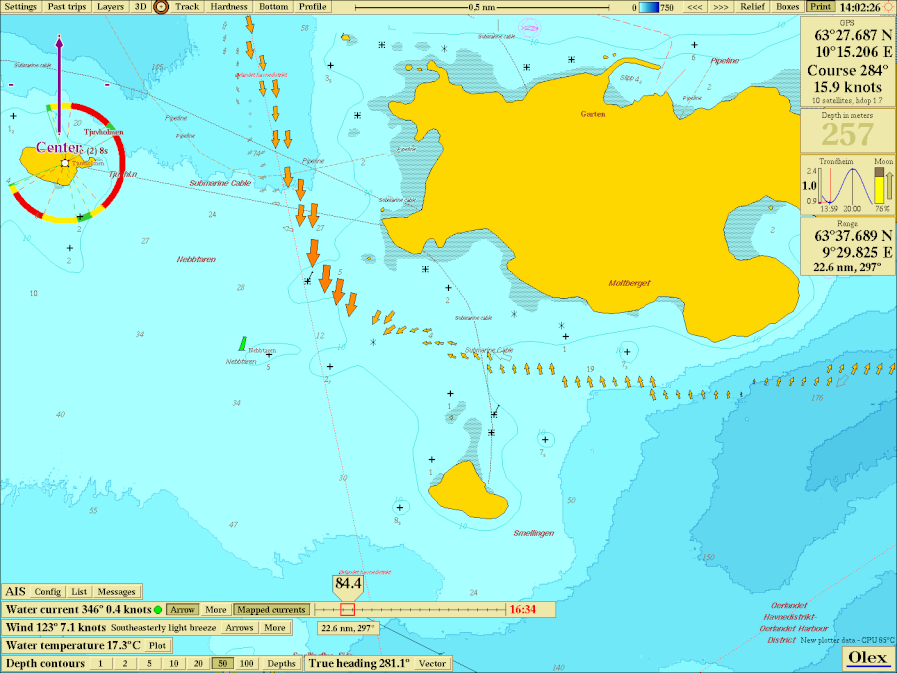The width and height of the screenshot is (897, 673).
Task: Click the Olex logo
Action: click(866, 657)
